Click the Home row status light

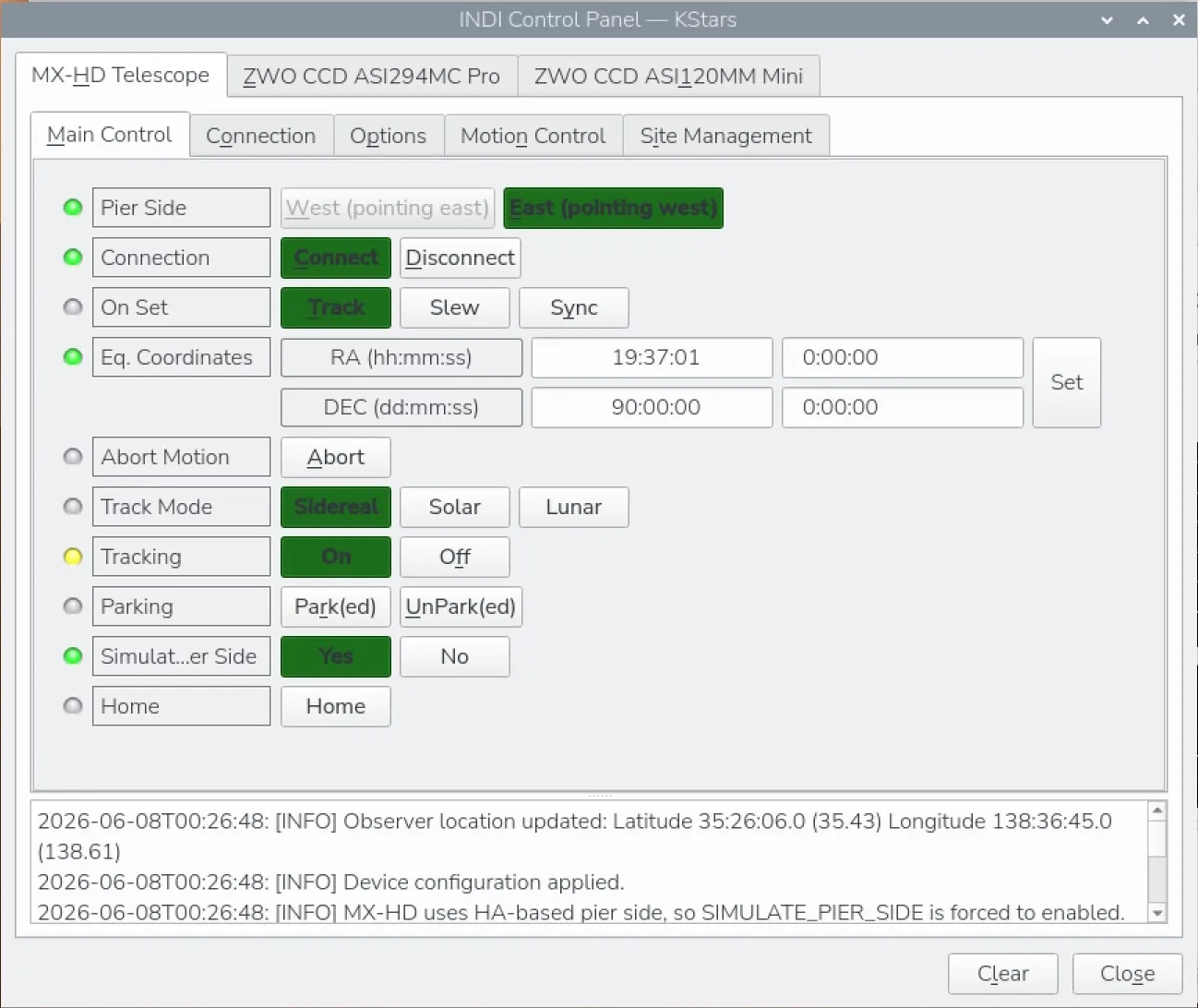(73, 706)
